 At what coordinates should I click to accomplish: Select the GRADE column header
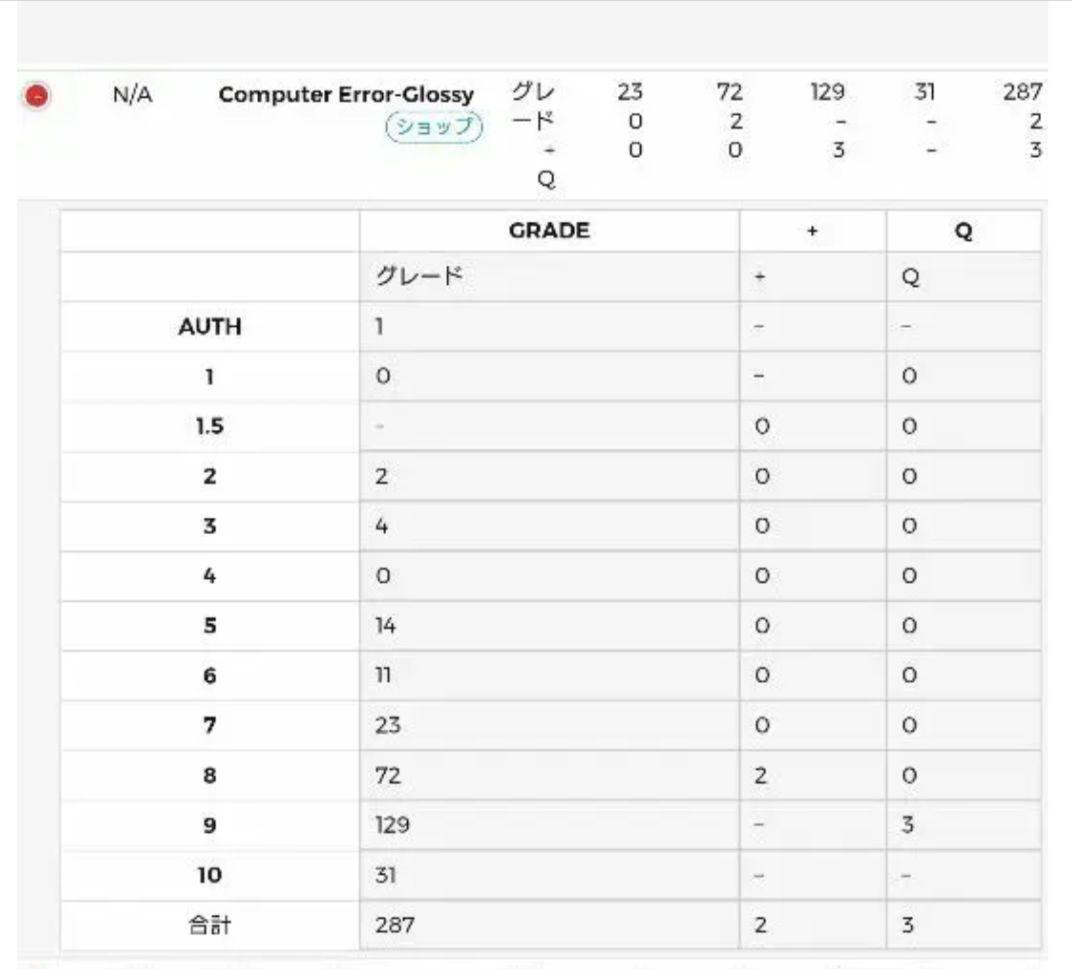point(549,231)
